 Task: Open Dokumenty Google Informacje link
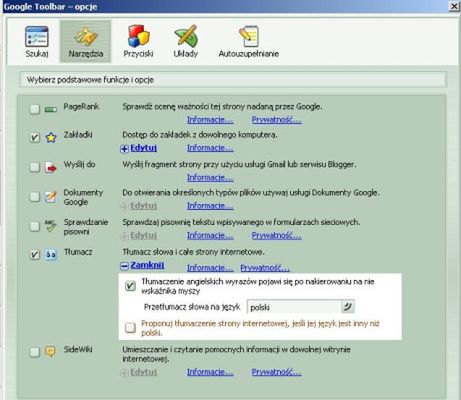pos(210,206)
